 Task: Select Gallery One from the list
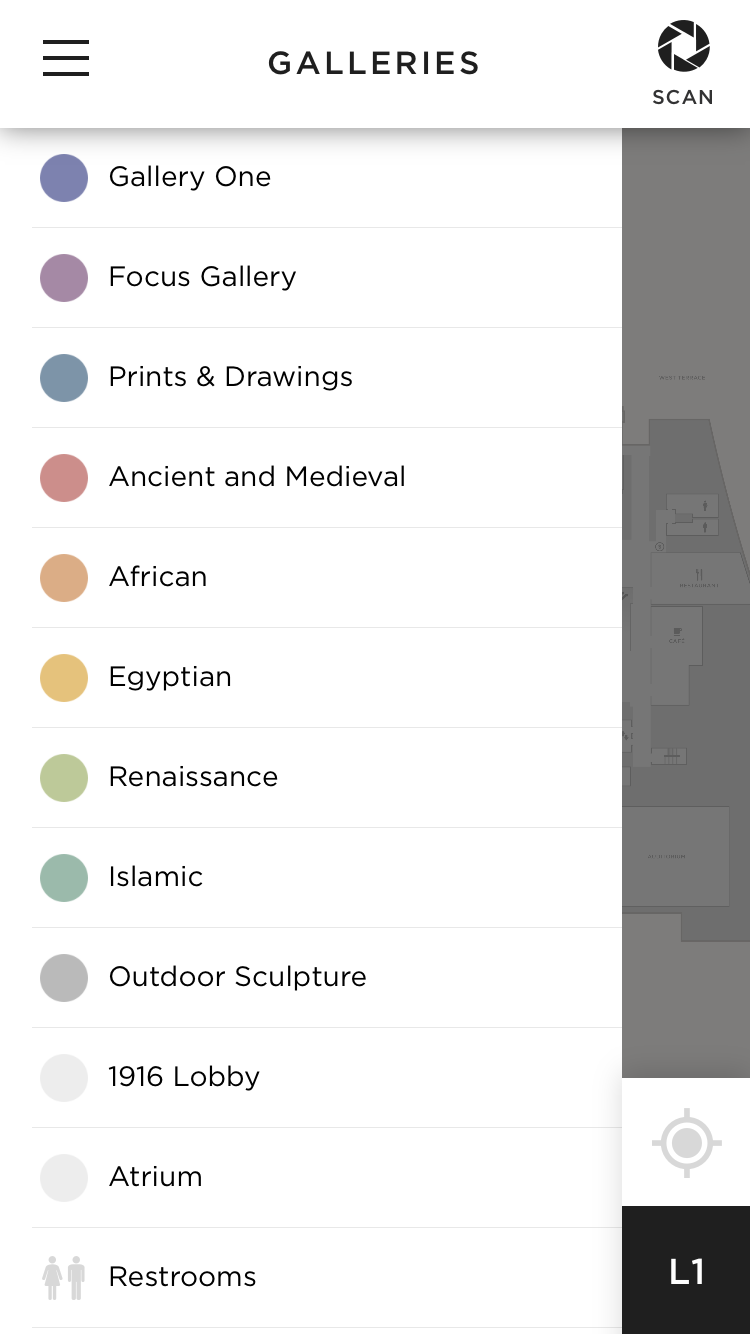click(327, 178)
